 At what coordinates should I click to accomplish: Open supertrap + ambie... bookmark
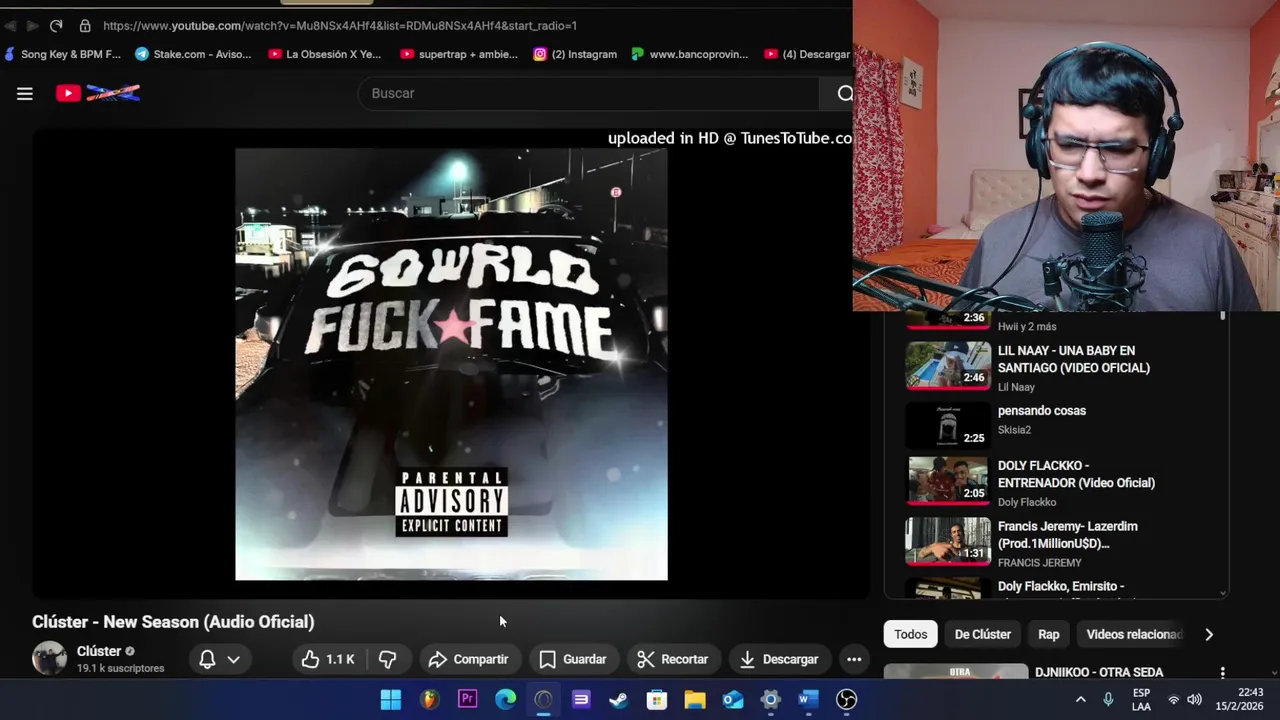point(459,54)
